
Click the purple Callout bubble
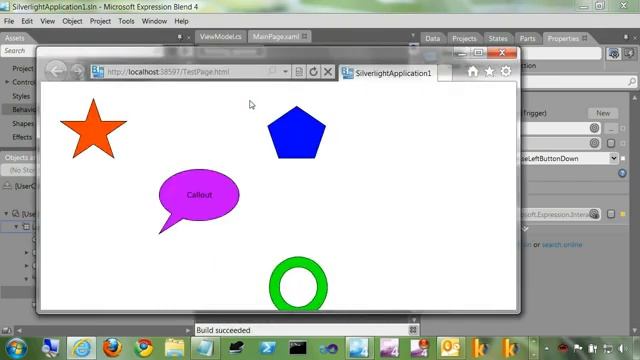click(x=199, y=195)
